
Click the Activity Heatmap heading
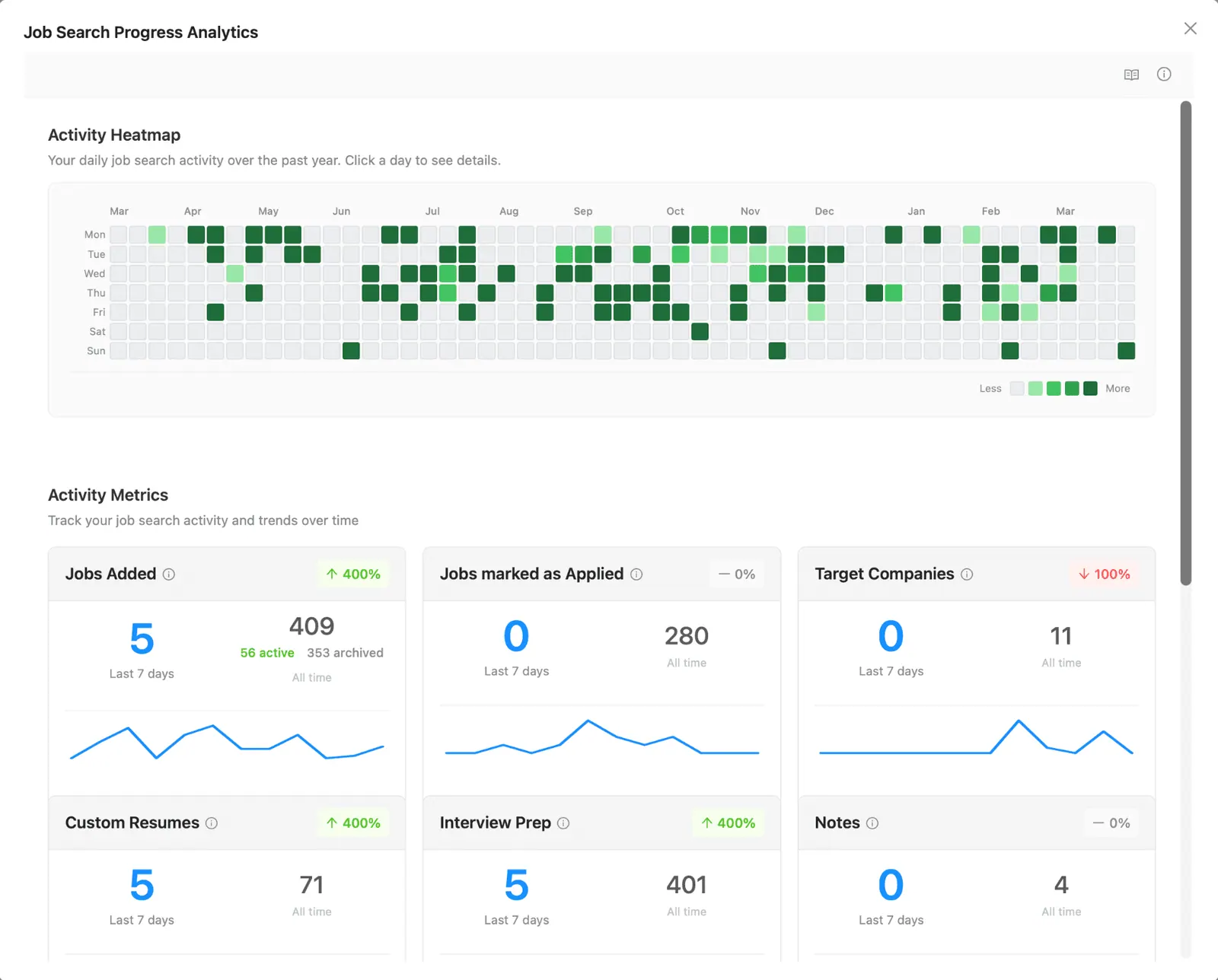[x=114, y=135]
